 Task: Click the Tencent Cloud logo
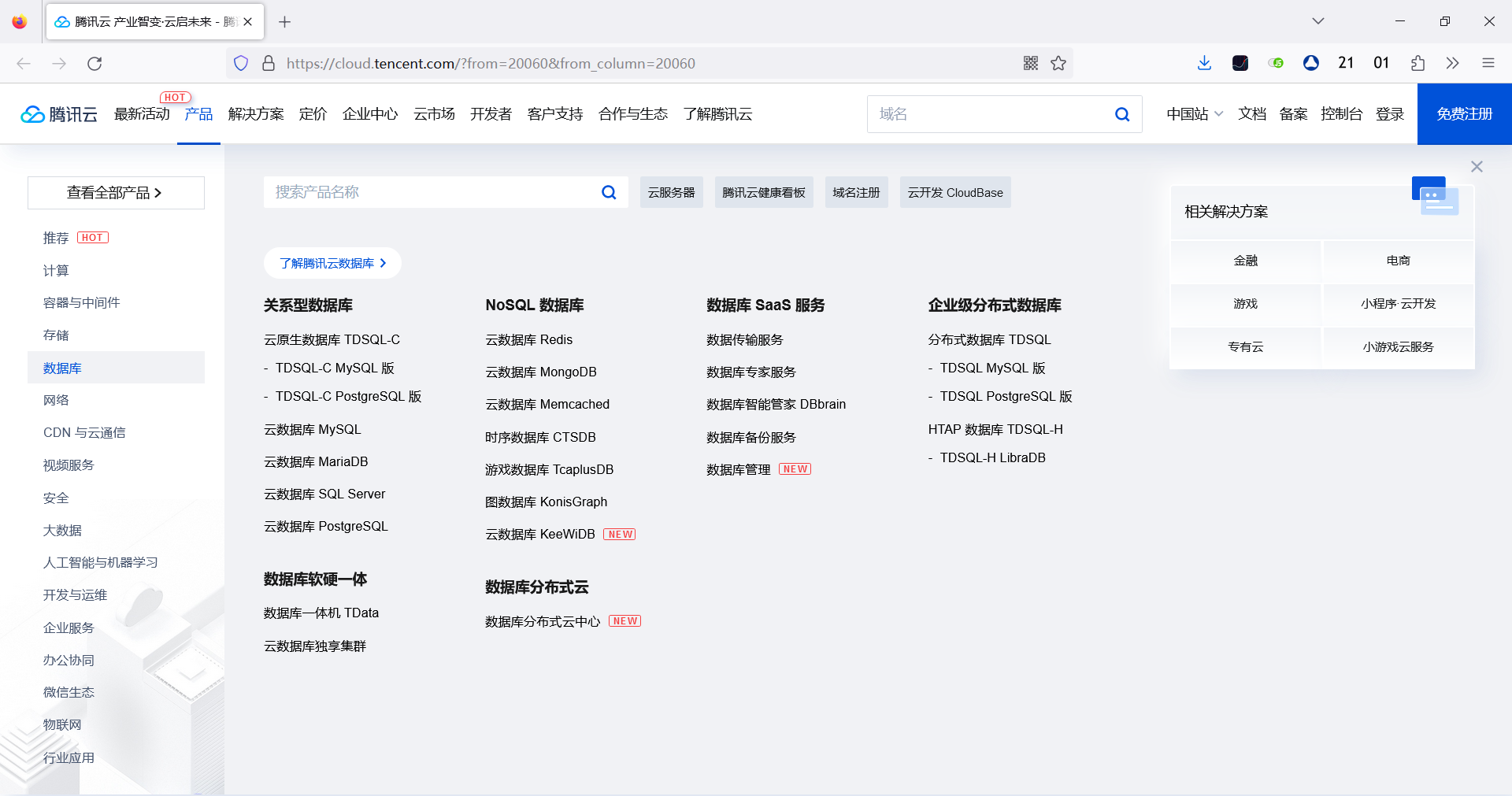tap(58, 113)
